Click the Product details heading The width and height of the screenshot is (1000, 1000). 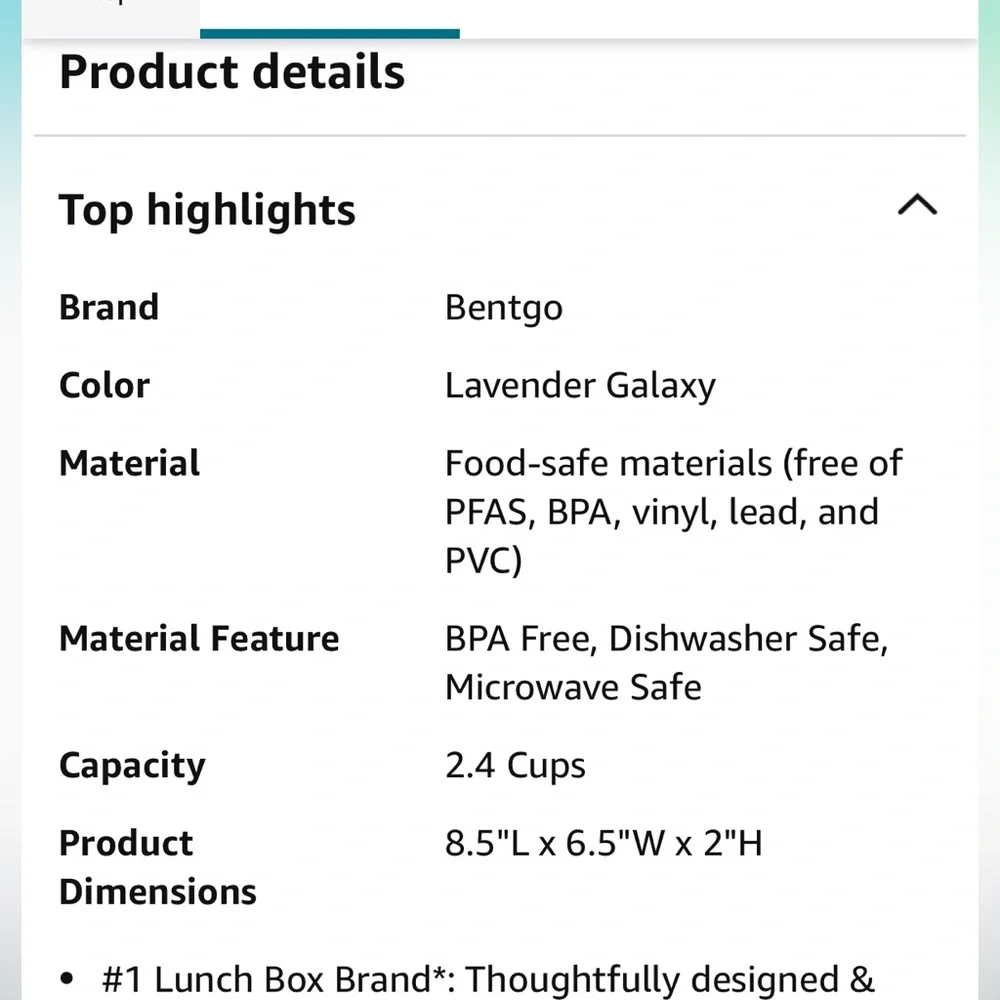[x=232, y=71]
